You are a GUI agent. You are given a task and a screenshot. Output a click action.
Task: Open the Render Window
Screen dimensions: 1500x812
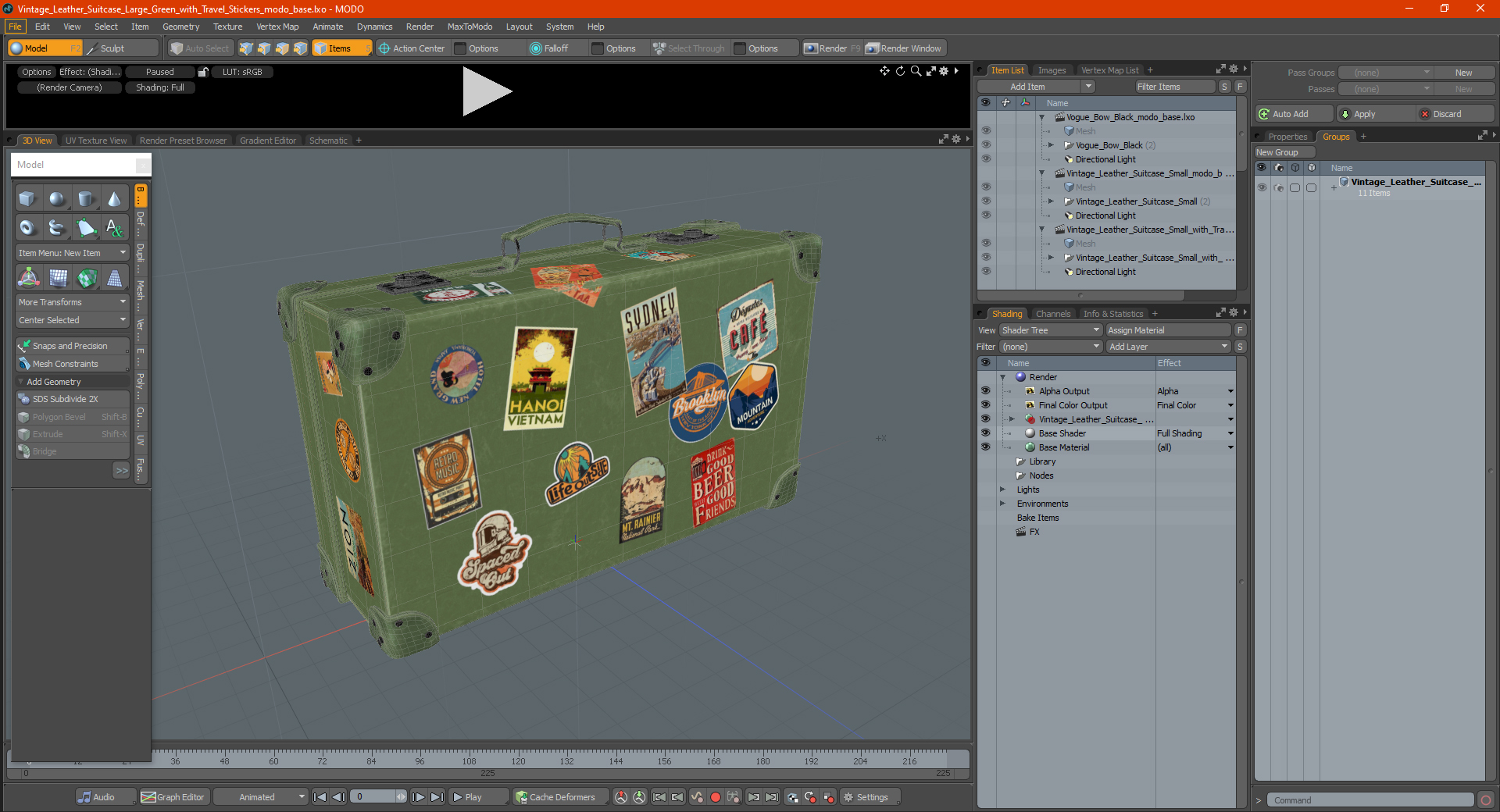coord(904,48)
